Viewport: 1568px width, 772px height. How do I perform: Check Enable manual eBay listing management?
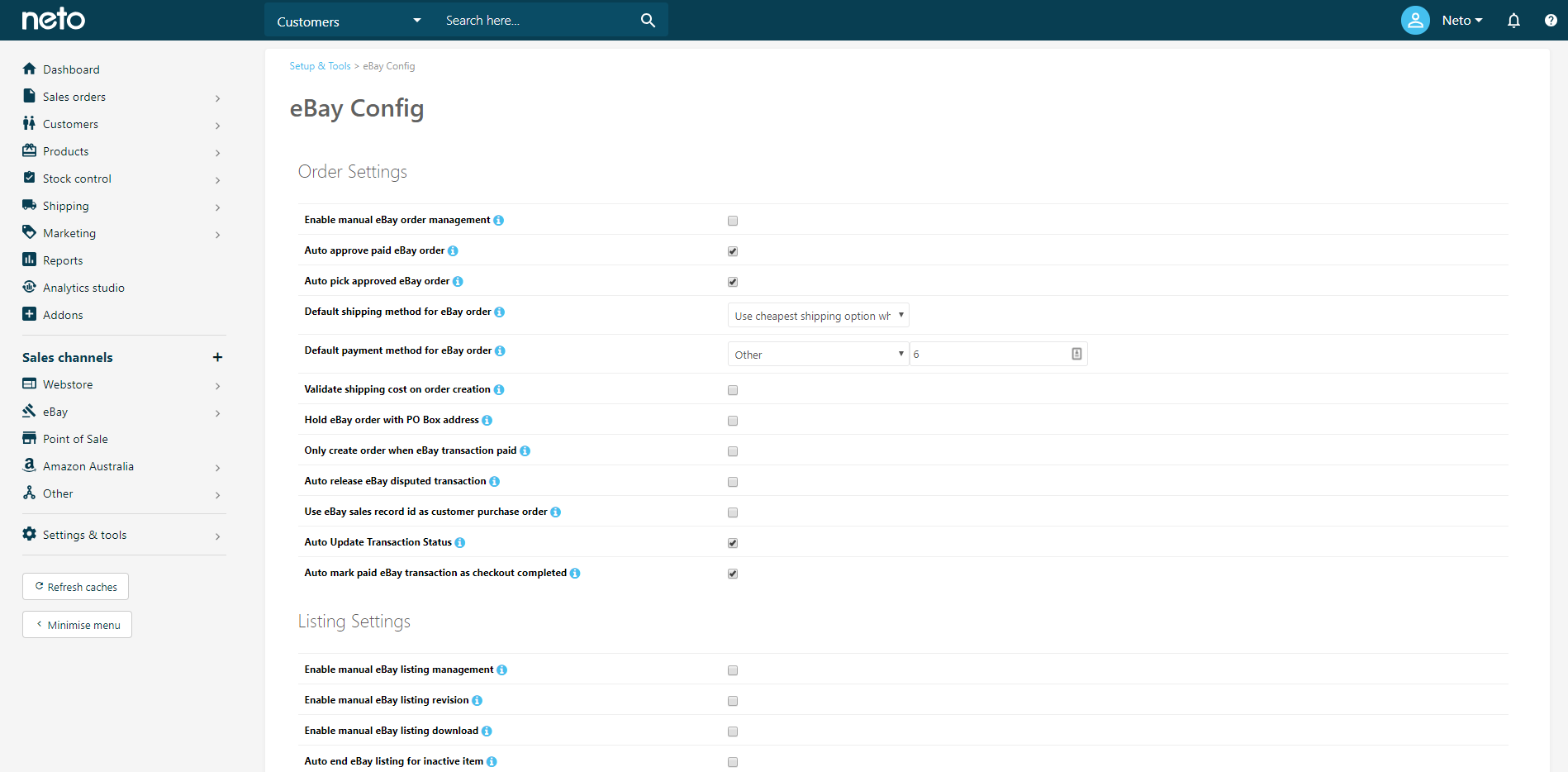(733, 670)
